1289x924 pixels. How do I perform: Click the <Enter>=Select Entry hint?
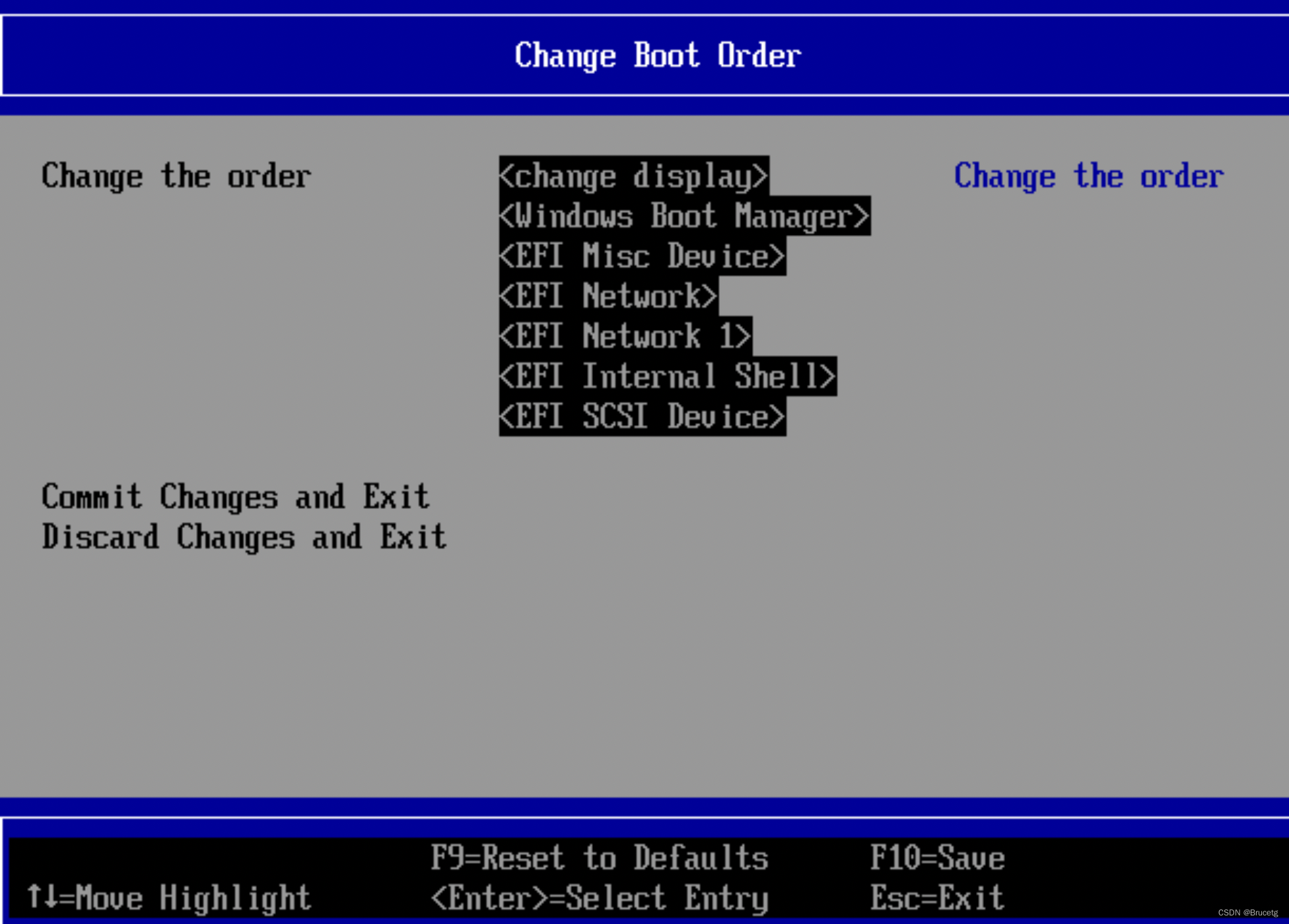pos(600,898)
